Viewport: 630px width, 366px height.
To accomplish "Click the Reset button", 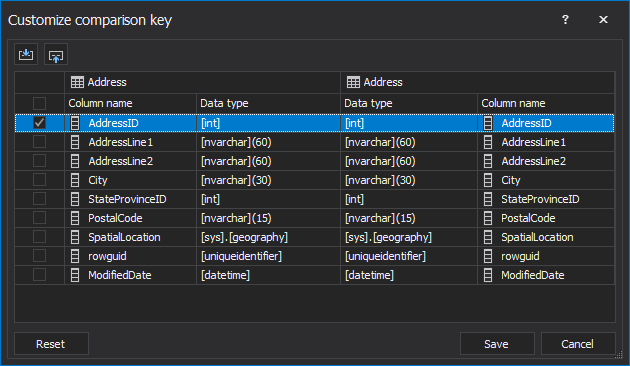I will (51, 344).
